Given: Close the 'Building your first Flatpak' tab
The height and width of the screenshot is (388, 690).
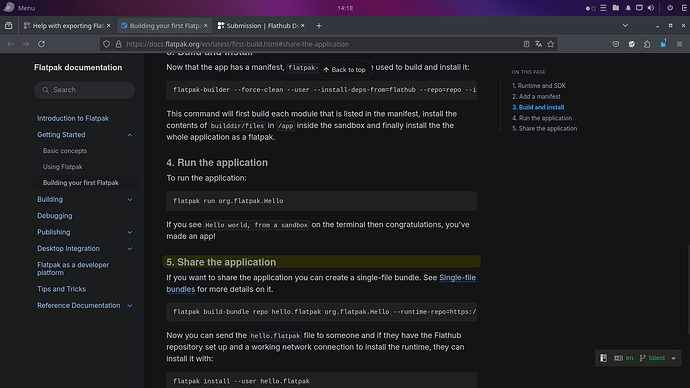Looking at the screenshot, I should tap(206, 26).
